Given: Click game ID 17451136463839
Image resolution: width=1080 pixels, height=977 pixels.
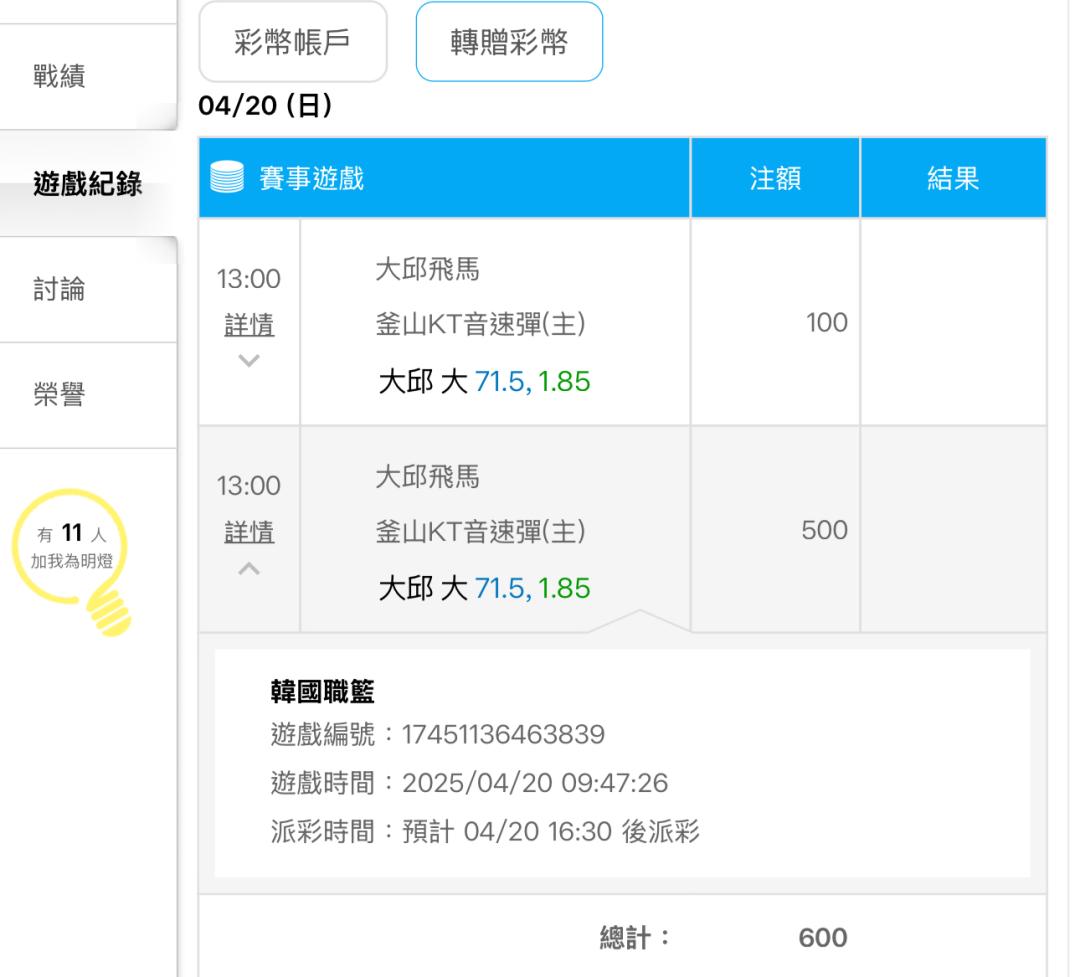Looking at the screenshot, I should click(x=503, y=734).
